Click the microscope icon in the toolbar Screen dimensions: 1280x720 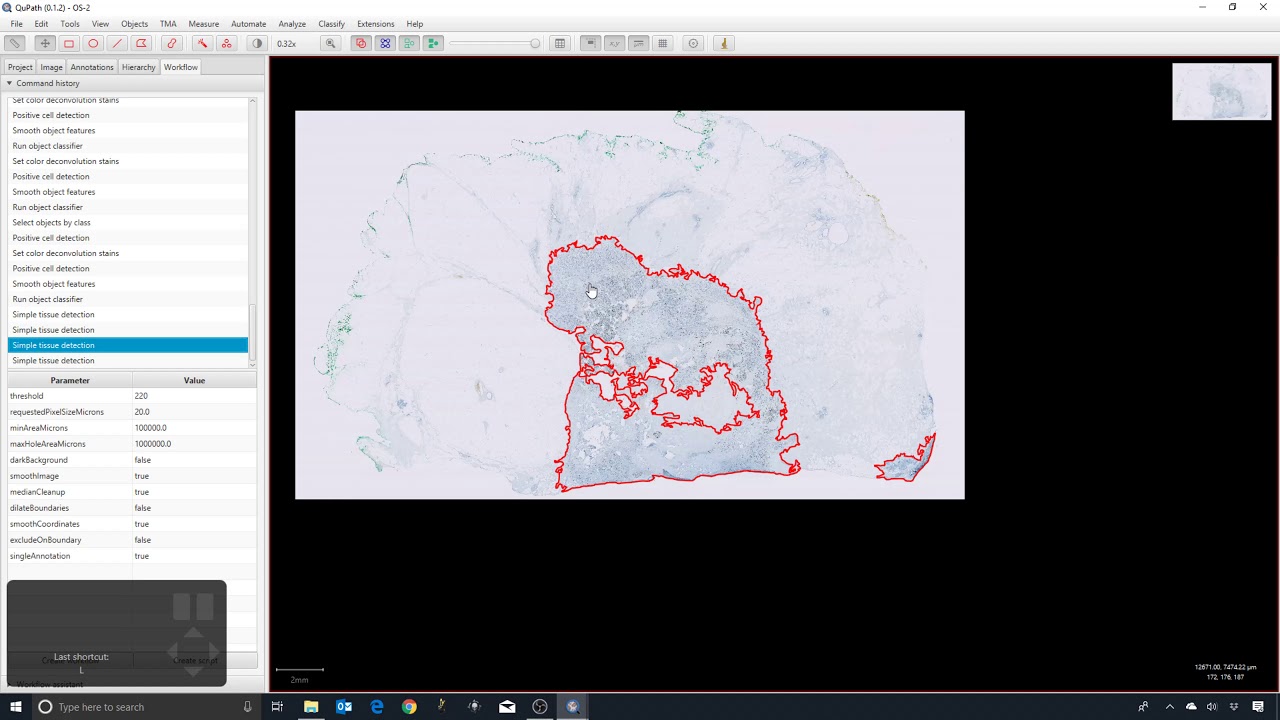click(724, 43)
